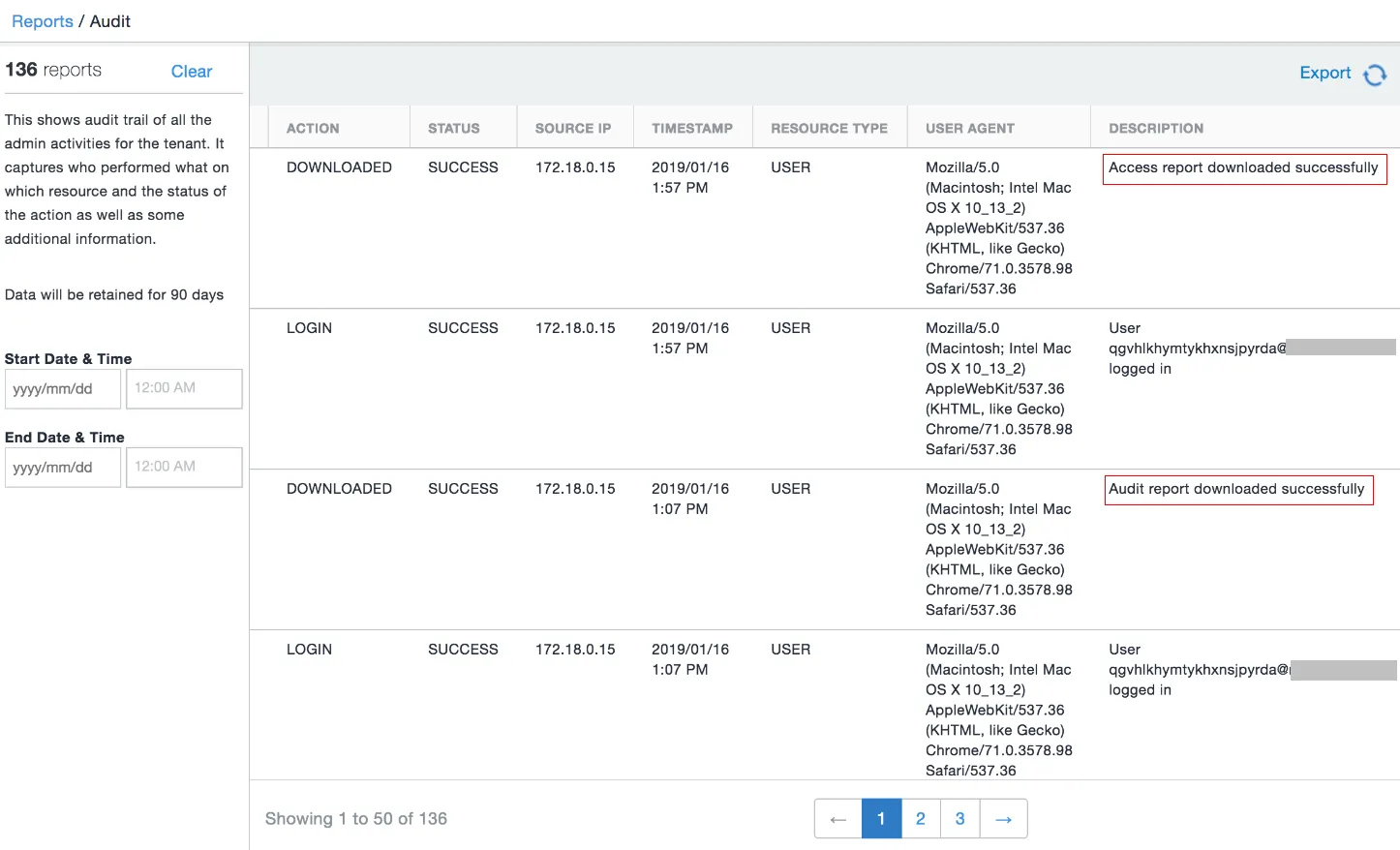Click the Source IP column header
Screen dimensions: 1400x850
(573, 128)
